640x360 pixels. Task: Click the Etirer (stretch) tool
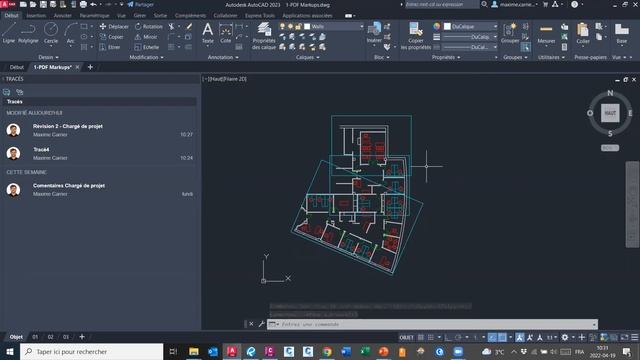pyautogui.click(x=110, y=47)
